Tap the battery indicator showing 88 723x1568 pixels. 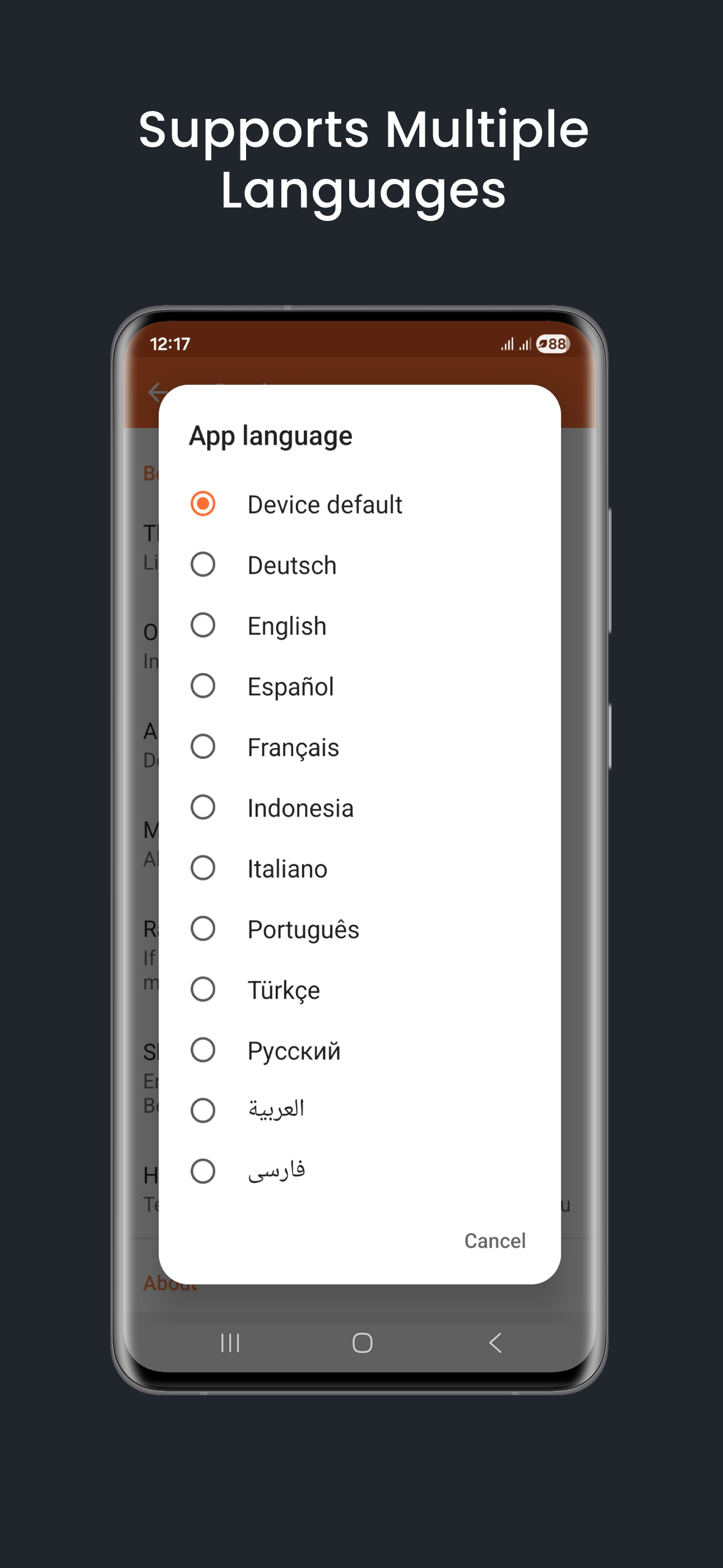pos(553,344)
